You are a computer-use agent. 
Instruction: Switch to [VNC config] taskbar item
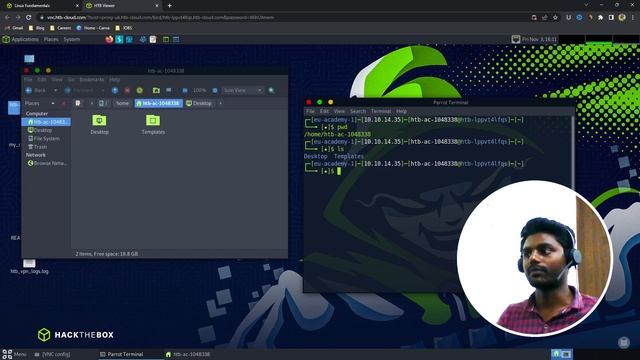[x=52, y=354]
